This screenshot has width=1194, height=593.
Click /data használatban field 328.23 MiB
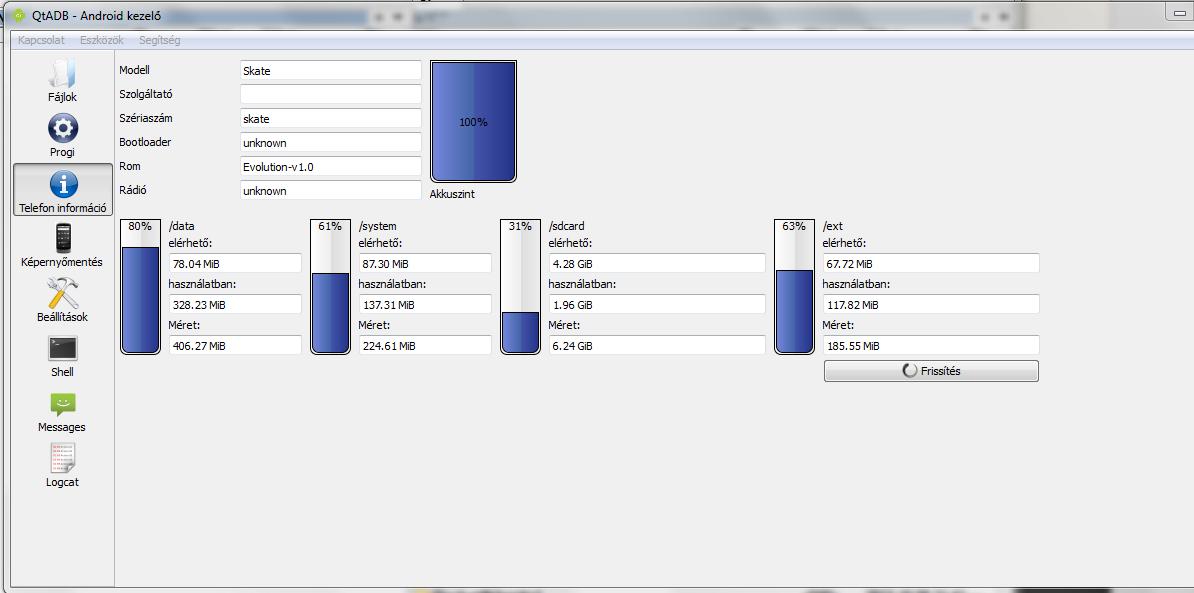[235, 304]
